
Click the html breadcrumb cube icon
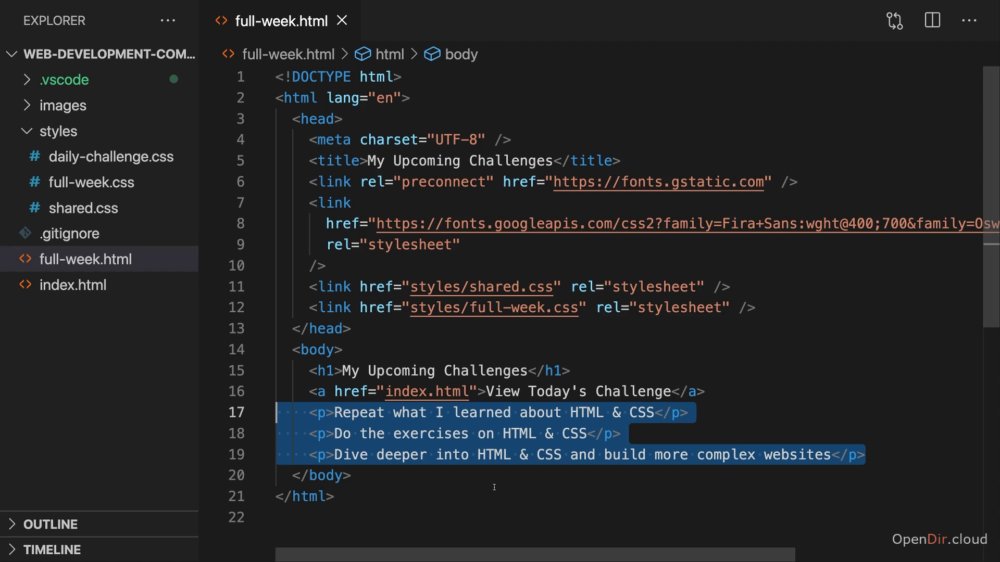click(x=363, y=54)
